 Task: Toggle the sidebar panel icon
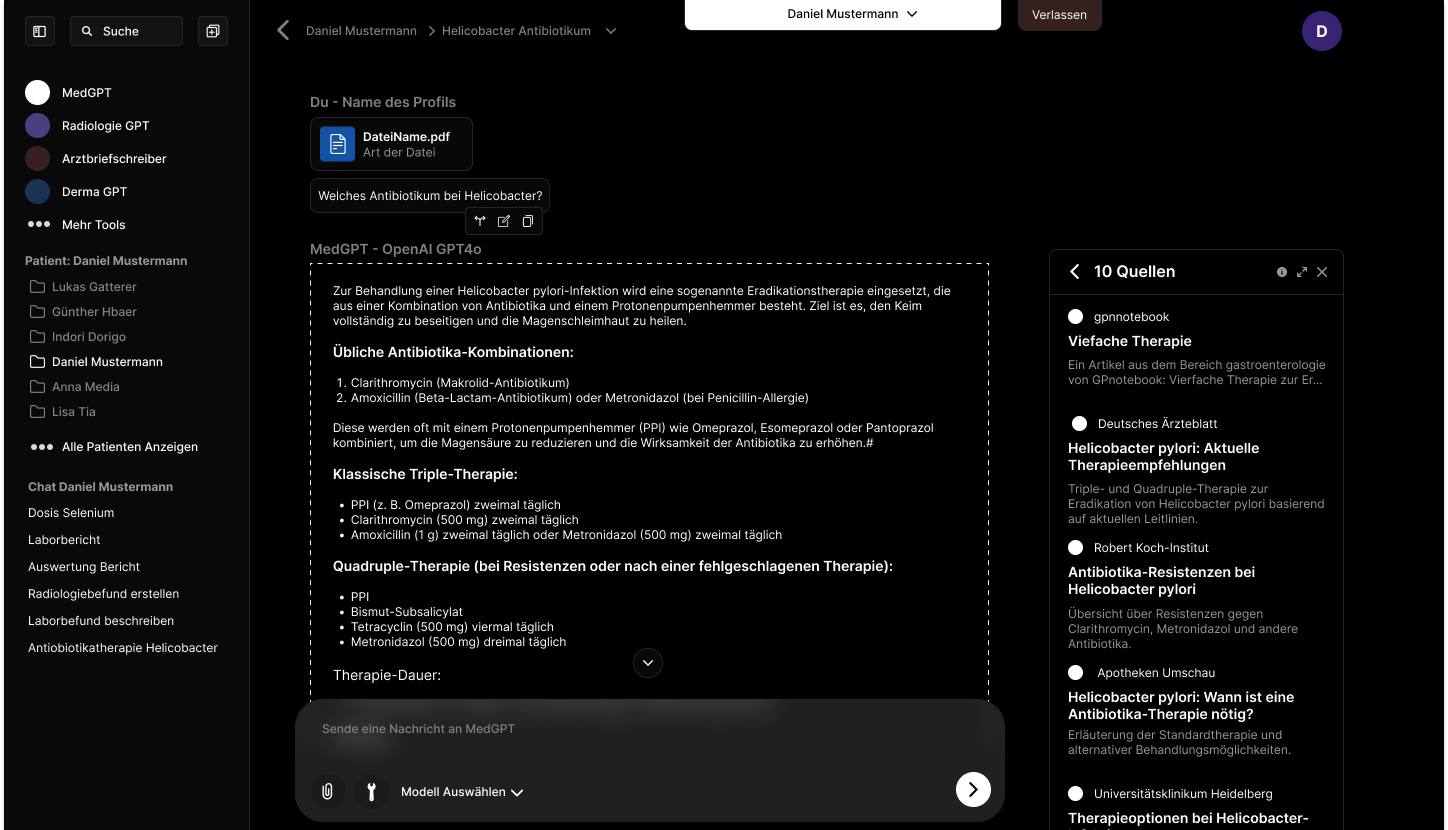click(40, 31)
